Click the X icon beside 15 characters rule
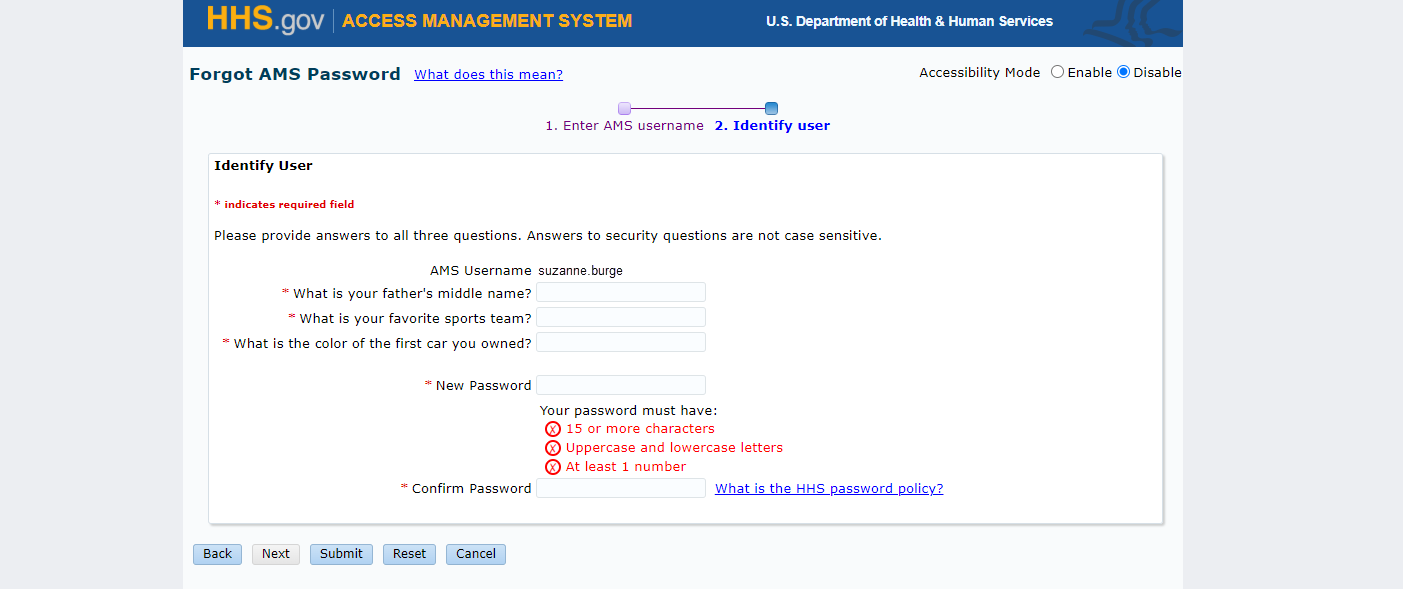 [x=553, y=429]
